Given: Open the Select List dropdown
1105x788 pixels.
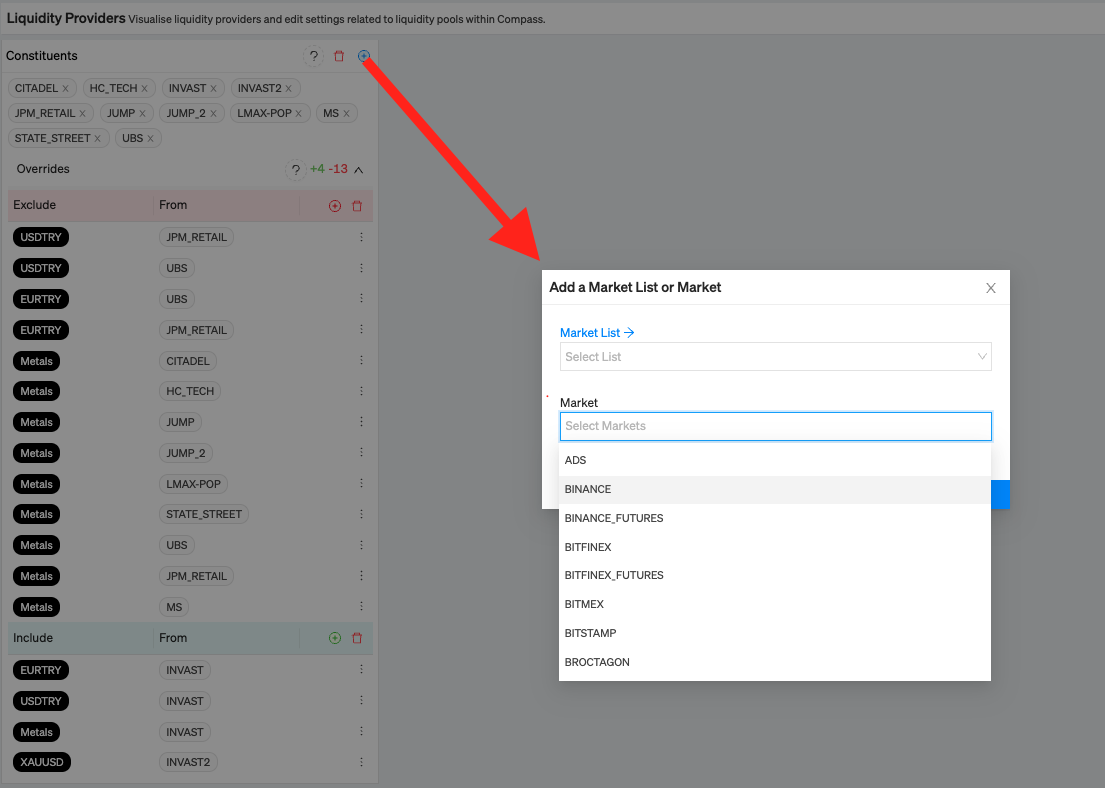Looking at the screenshot, I should click(x=776, y=357).
